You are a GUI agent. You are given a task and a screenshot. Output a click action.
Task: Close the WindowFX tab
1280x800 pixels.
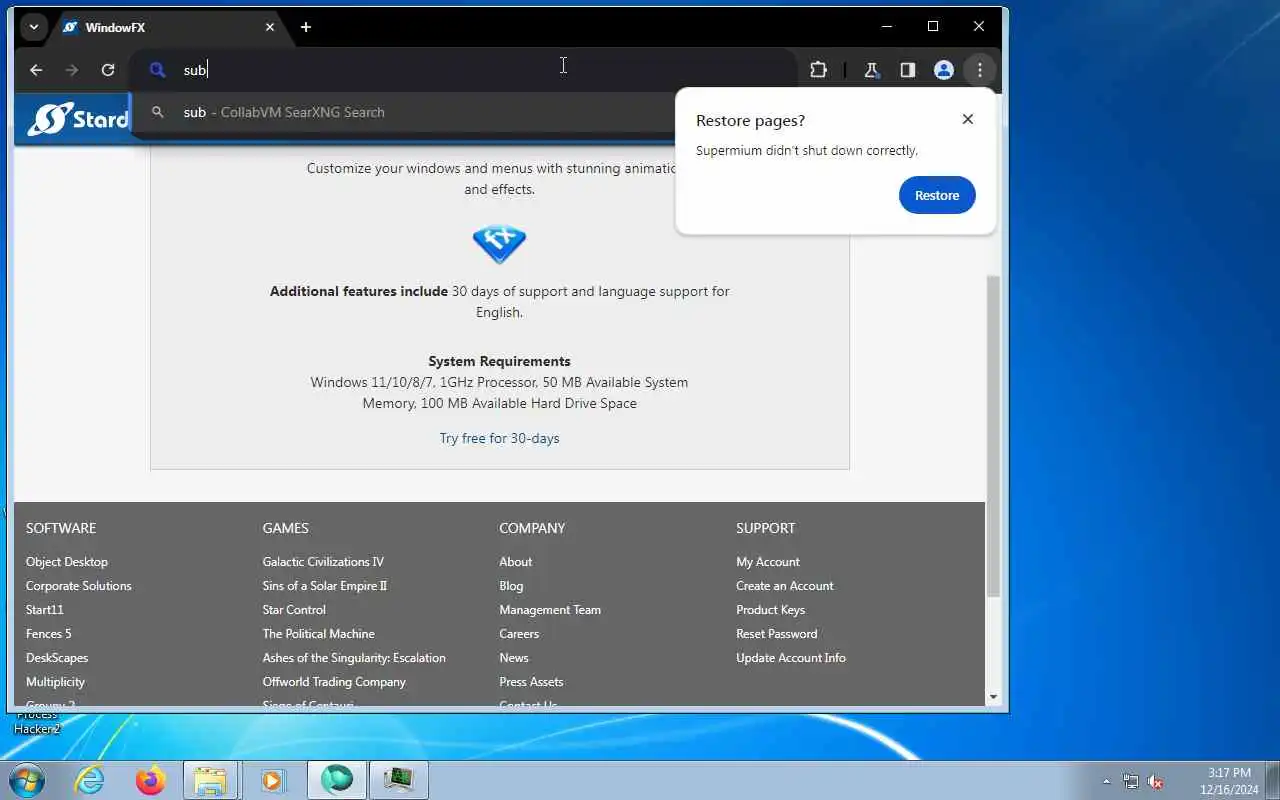[x=270, y=27]
